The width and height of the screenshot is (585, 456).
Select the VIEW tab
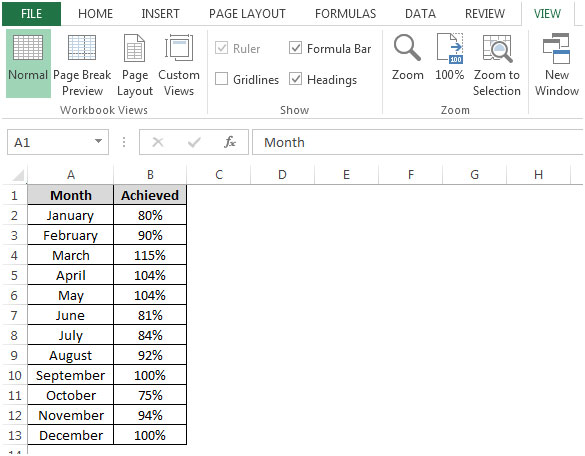click(547, 14)
